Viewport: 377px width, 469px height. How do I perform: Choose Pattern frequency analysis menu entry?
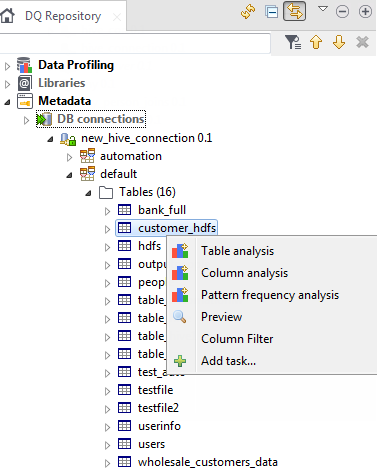pyautogui.click(x=270, y=295)
